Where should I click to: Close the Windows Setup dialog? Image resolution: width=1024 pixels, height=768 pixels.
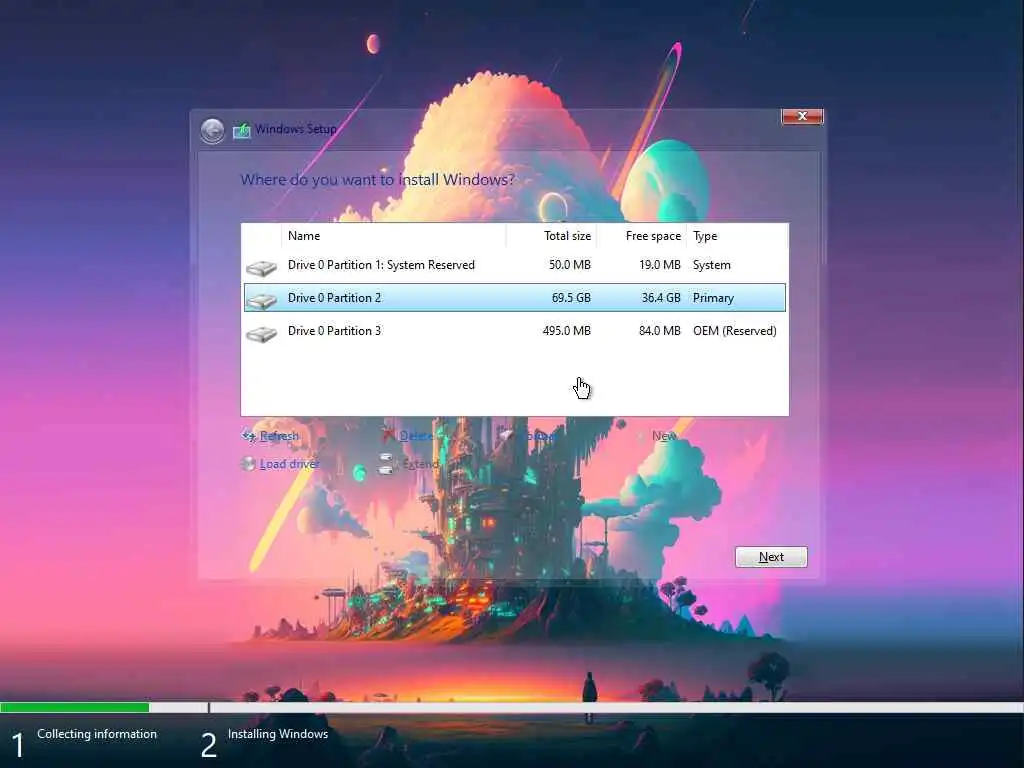click(802, 116)
